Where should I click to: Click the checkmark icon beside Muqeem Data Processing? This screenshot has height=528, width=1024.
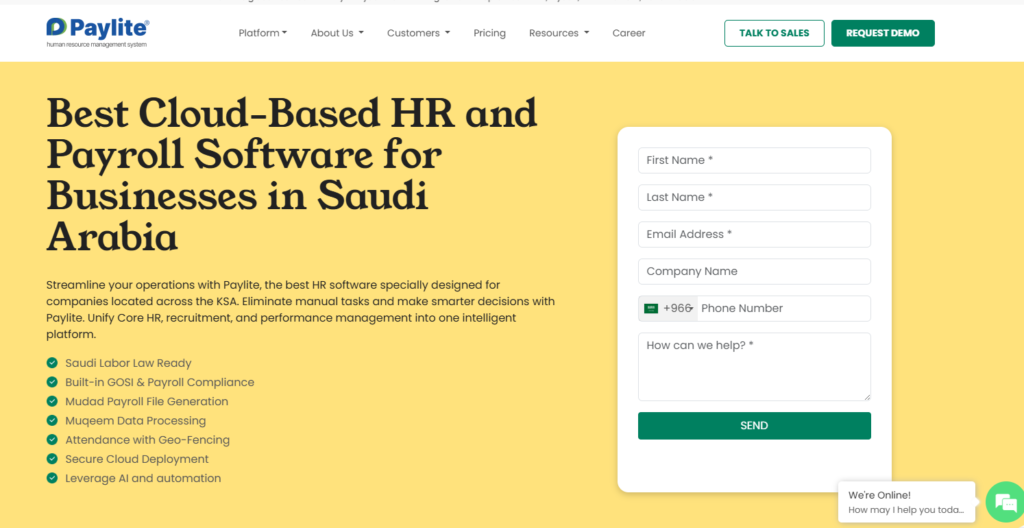coord(52,420)
